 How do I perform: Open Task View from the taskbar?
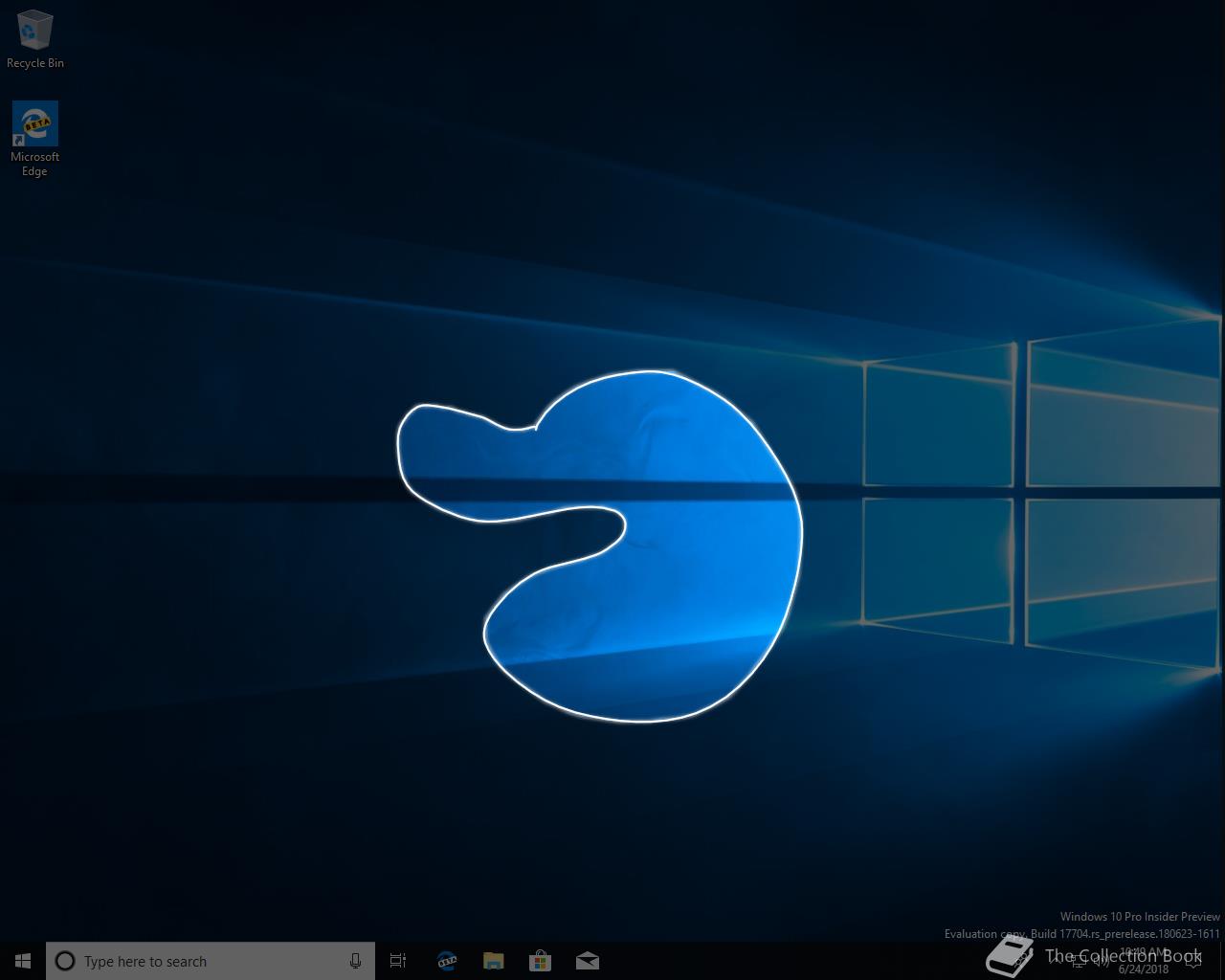398,961
